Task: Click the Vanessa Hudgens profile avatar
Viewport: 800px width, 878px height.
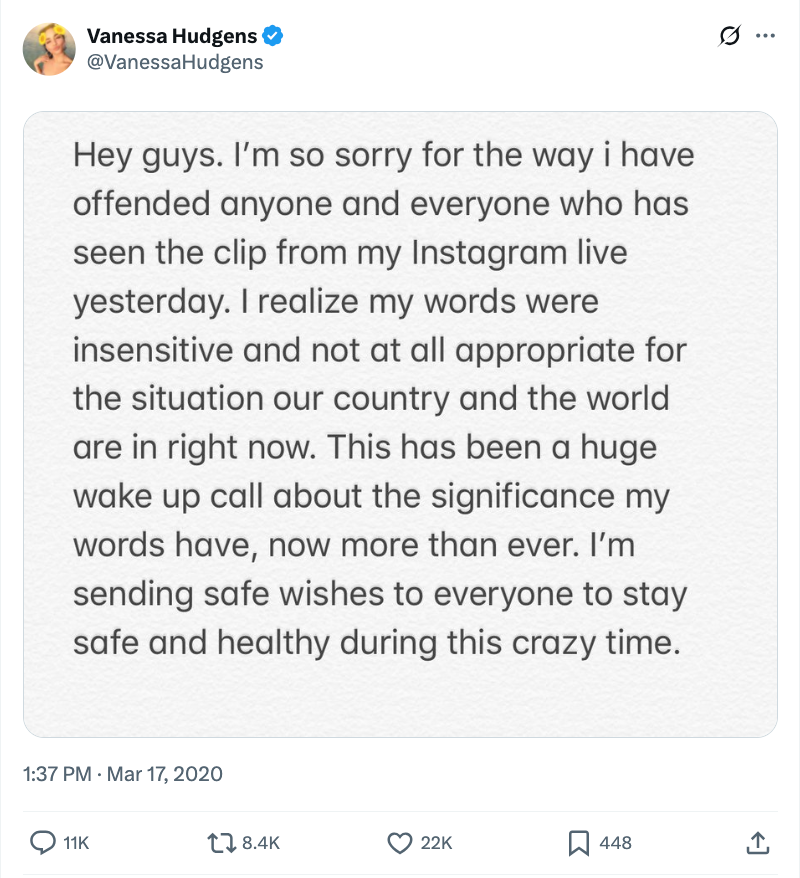Action: tap(50, 49)
